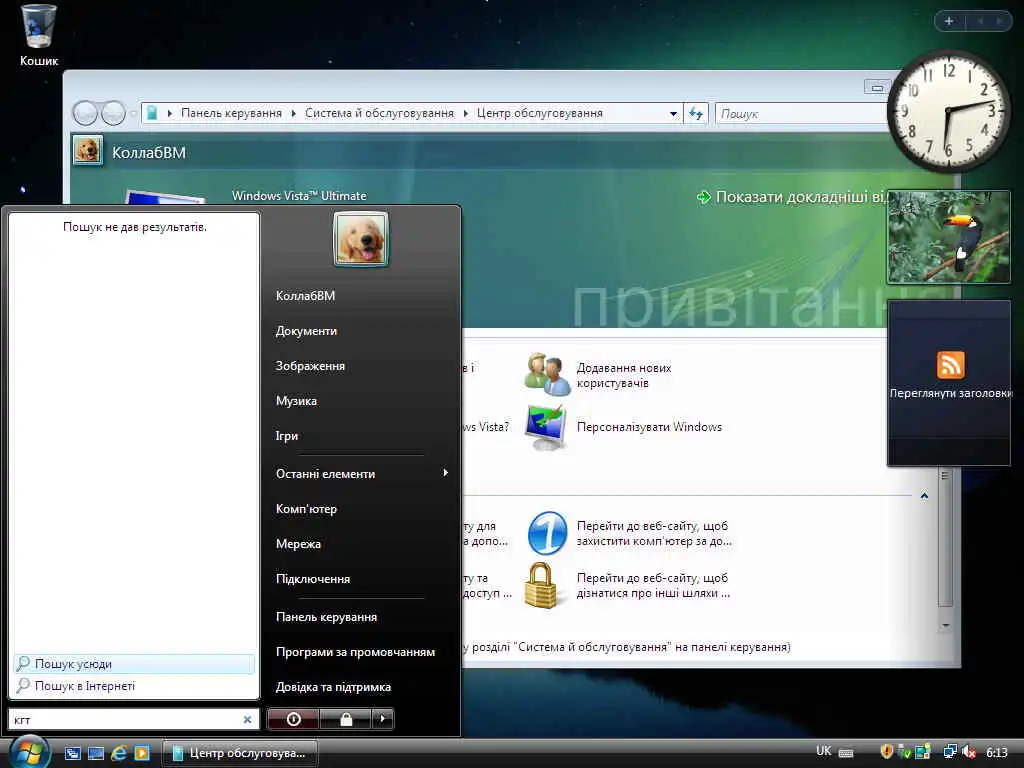Open the breadcrumb arrow before Панель керування

(x=170, y=114)
